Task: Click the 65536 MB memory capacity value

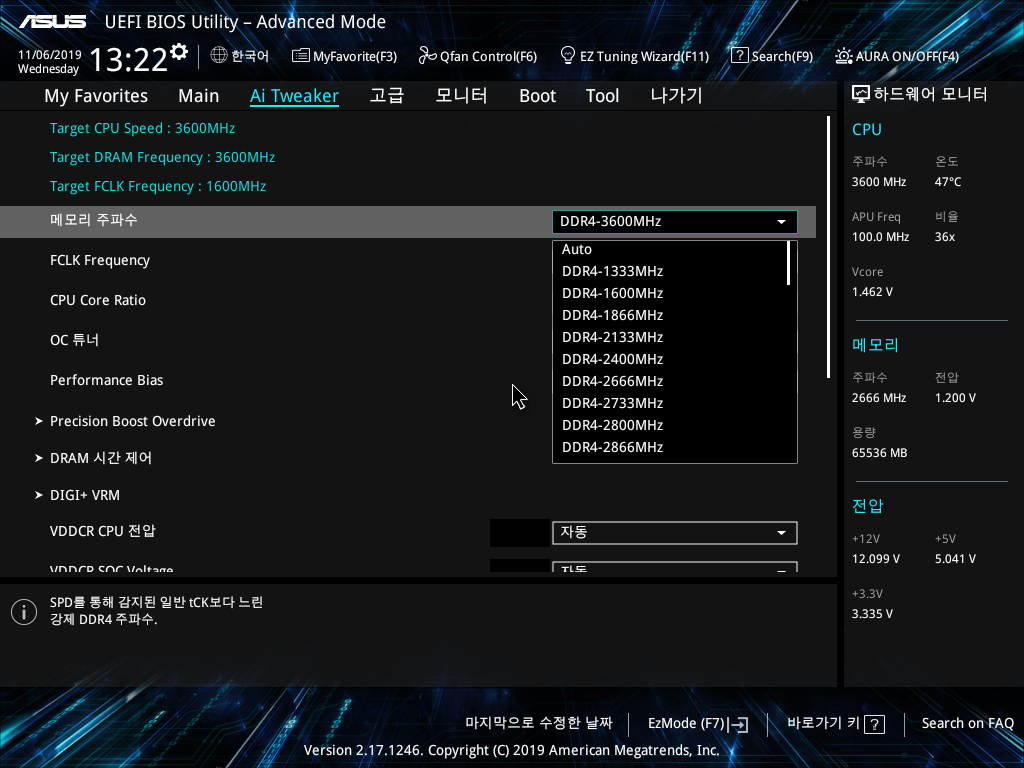Action: (x=879, y=453)
